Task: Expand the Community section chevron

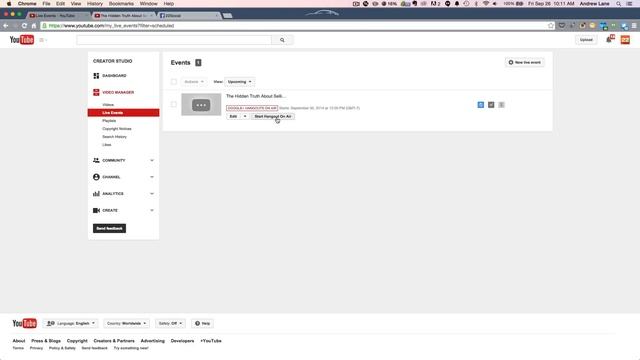Action: click(x=152, y=160)
